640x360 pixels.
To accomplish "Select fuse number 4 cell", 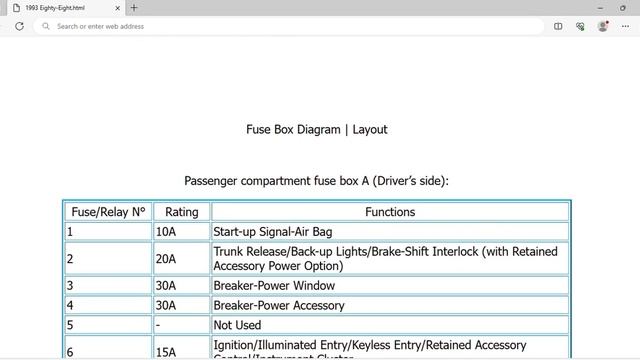I will pos(108,305).
